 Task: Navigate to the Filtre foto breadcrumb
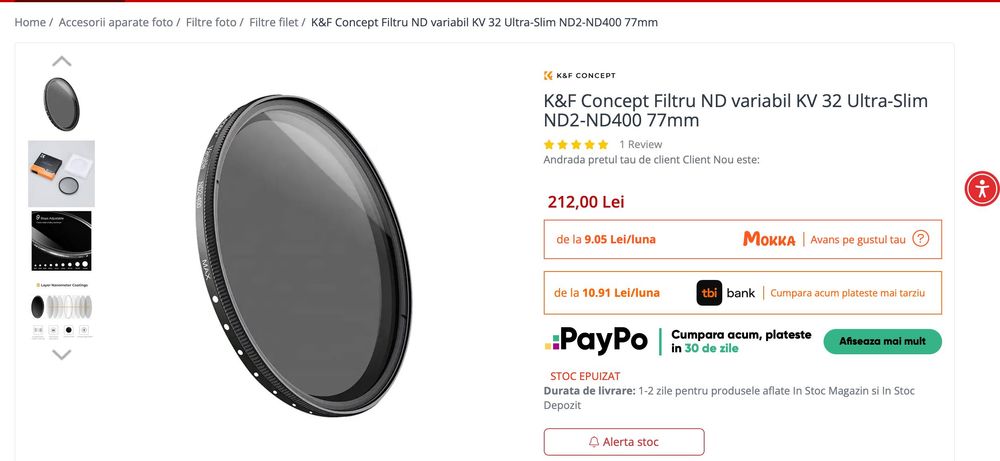coord(211,22)
